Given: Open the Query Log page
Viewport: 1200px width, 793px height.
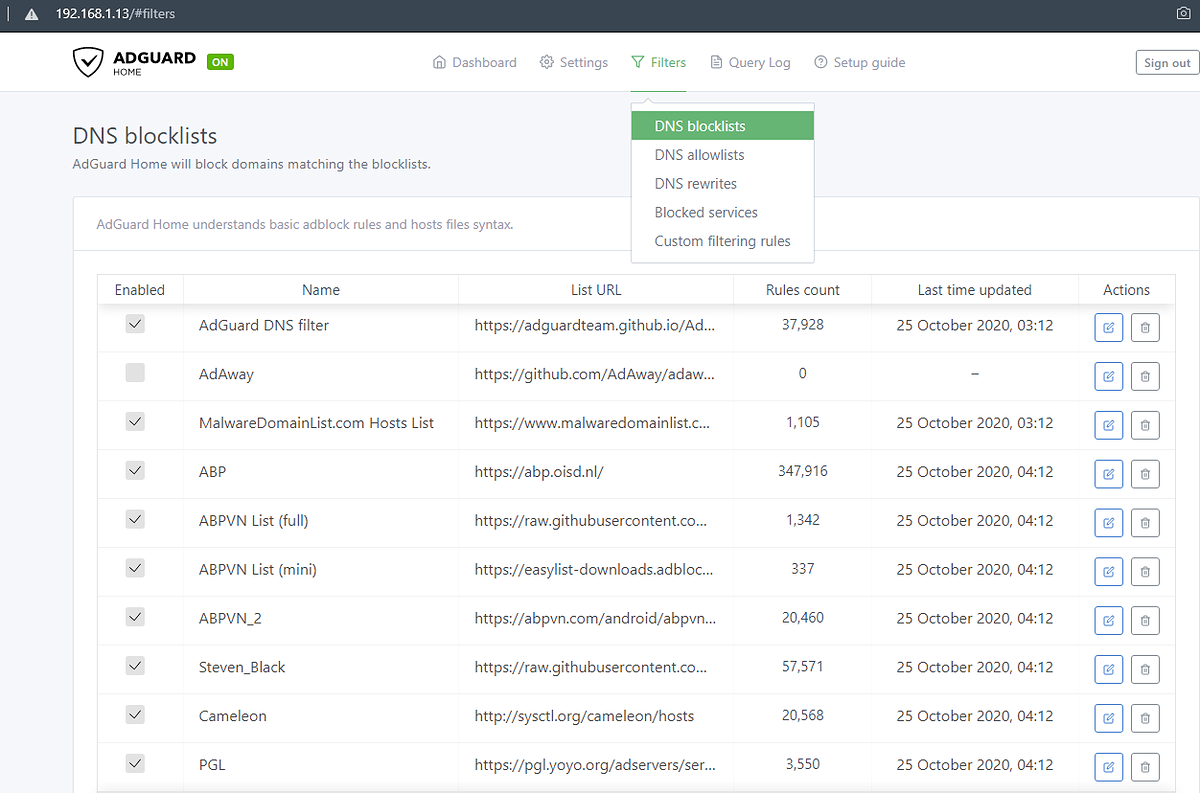Looking at the screenshot, I should tap(750, 62).
